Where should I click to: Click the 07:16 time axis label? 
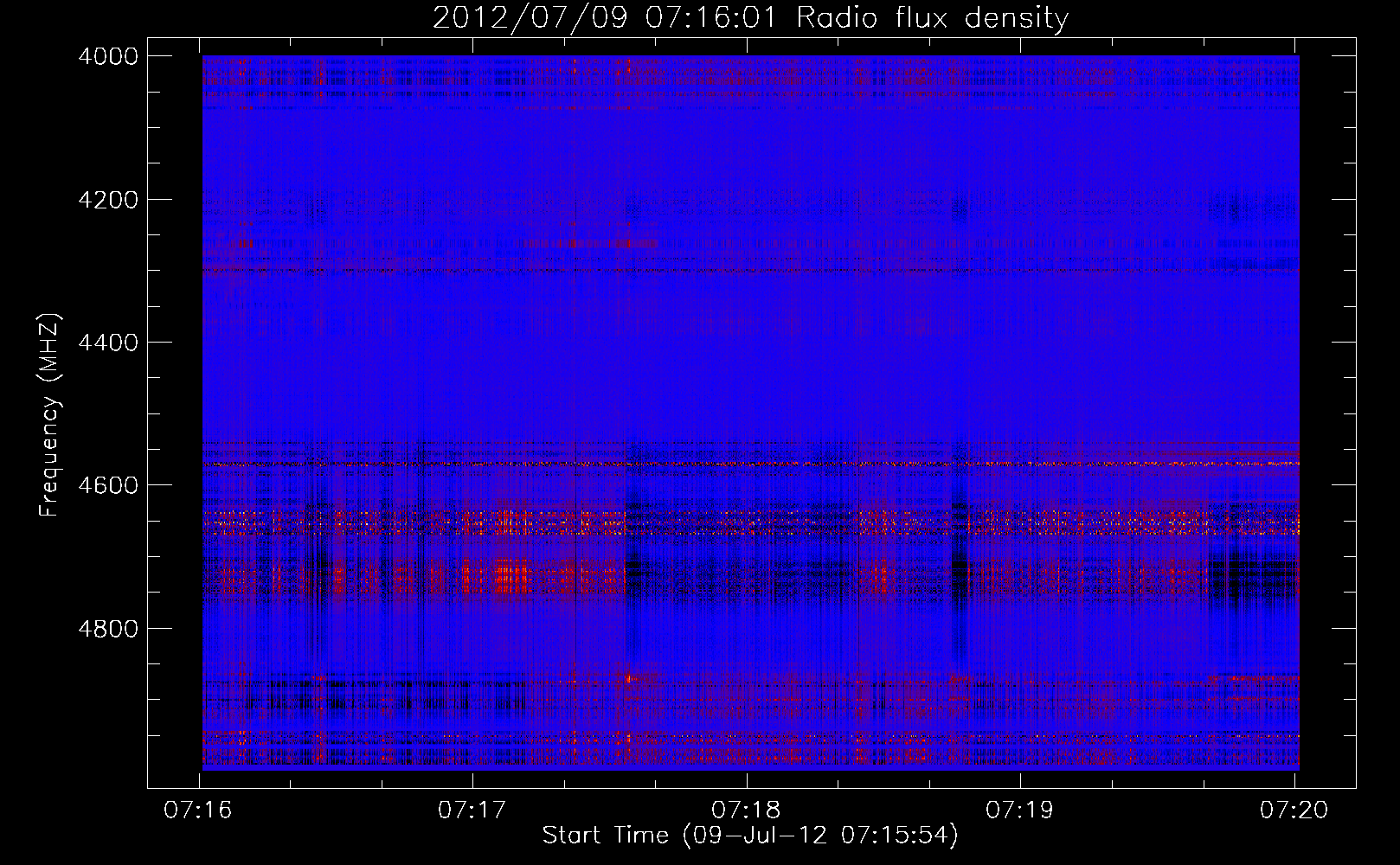tap(198, 811)
